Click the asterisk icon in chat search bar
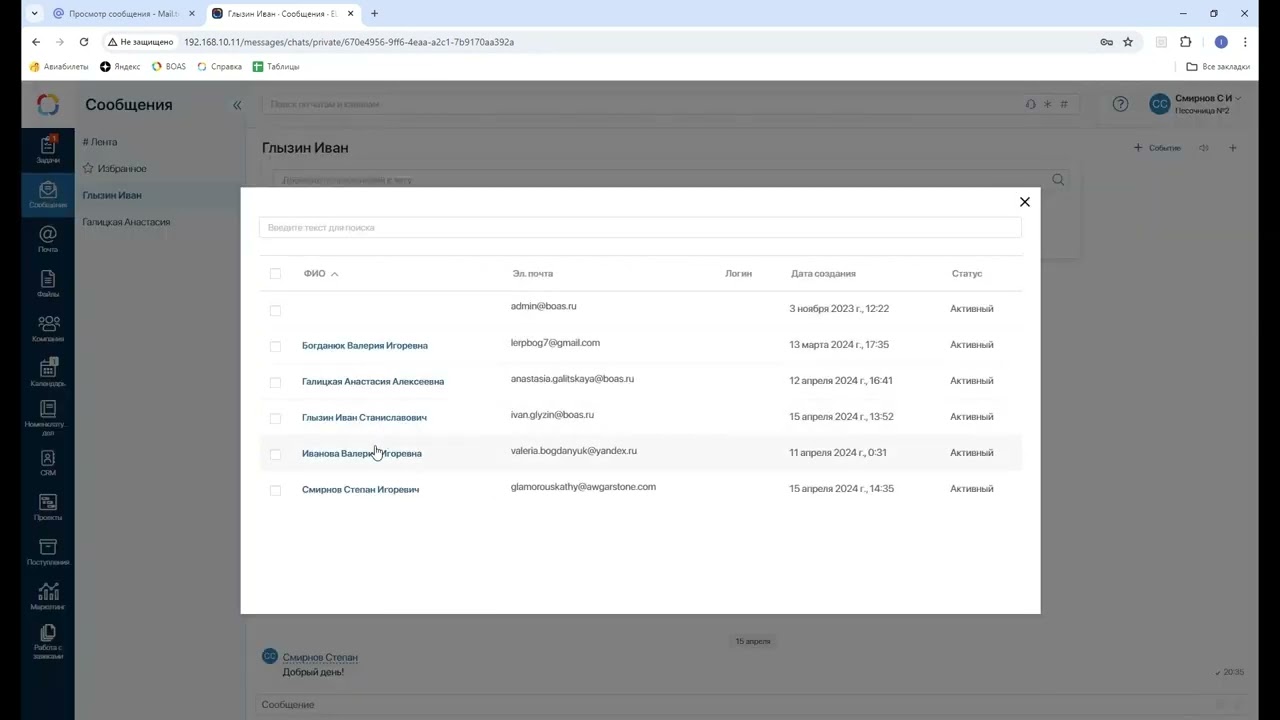 point(1047,104)
